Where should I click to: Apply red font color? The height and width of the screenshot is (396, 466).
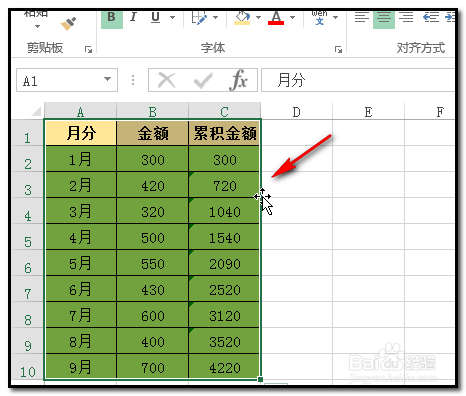click(x=276, y=18)
